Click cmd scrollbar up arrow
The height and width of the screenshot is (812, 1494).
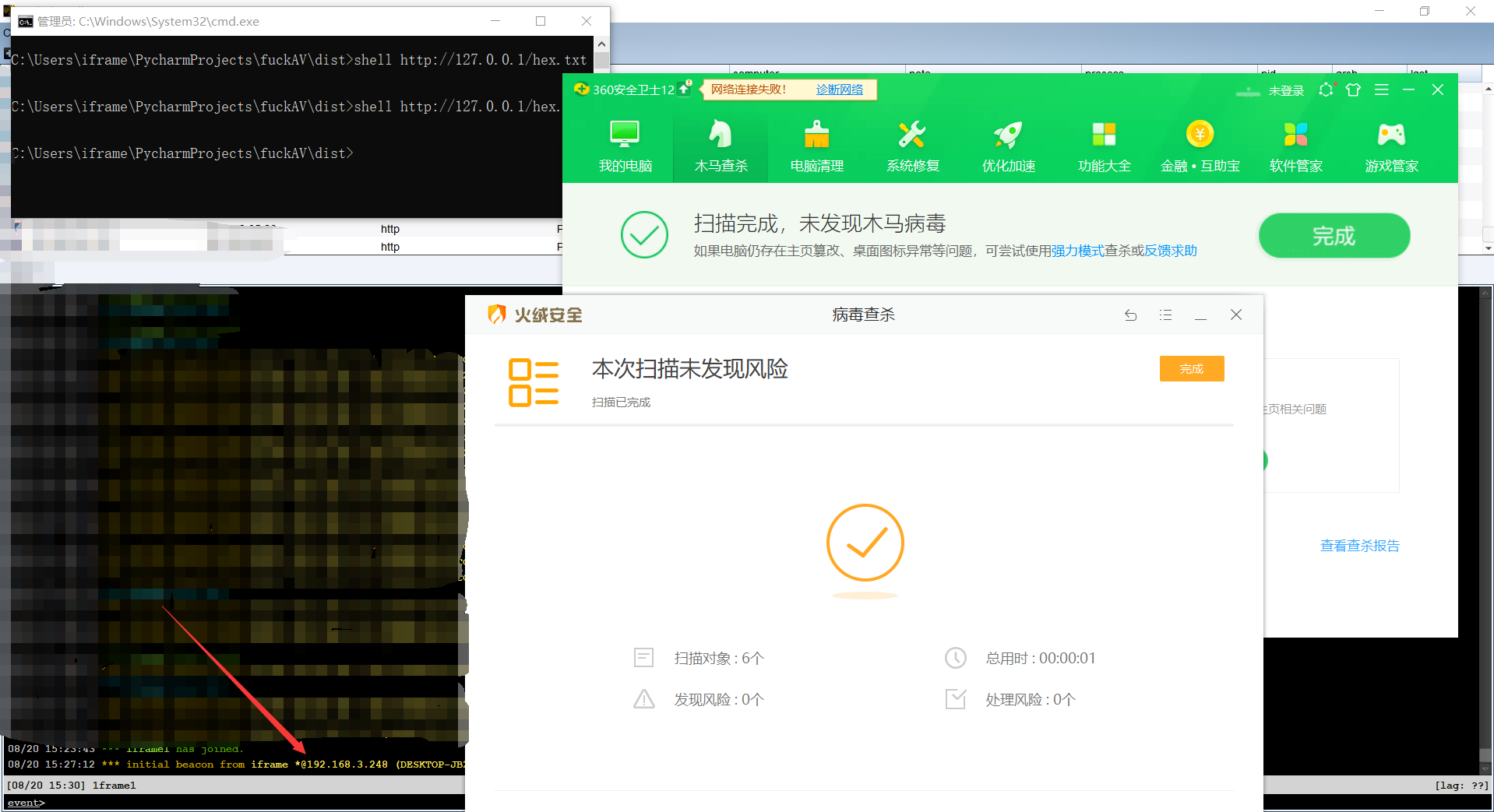coord(601,44)
